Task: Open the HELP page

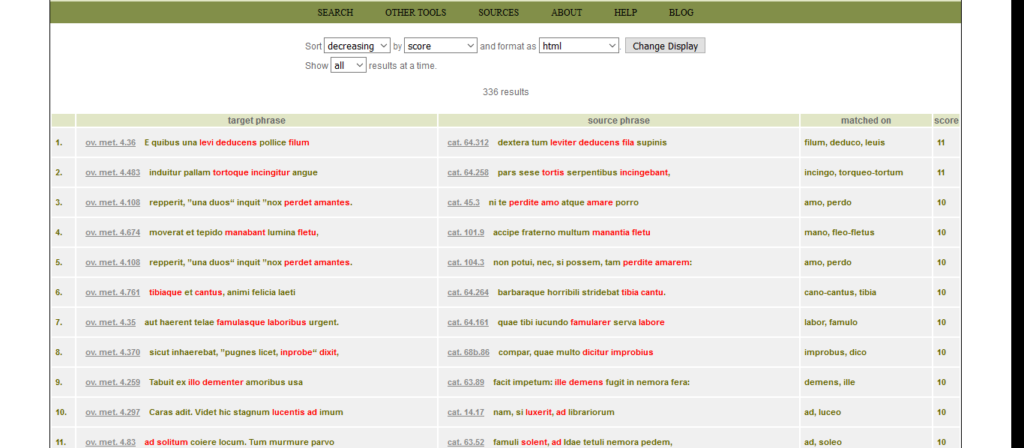Action: [x=625, y=13]
